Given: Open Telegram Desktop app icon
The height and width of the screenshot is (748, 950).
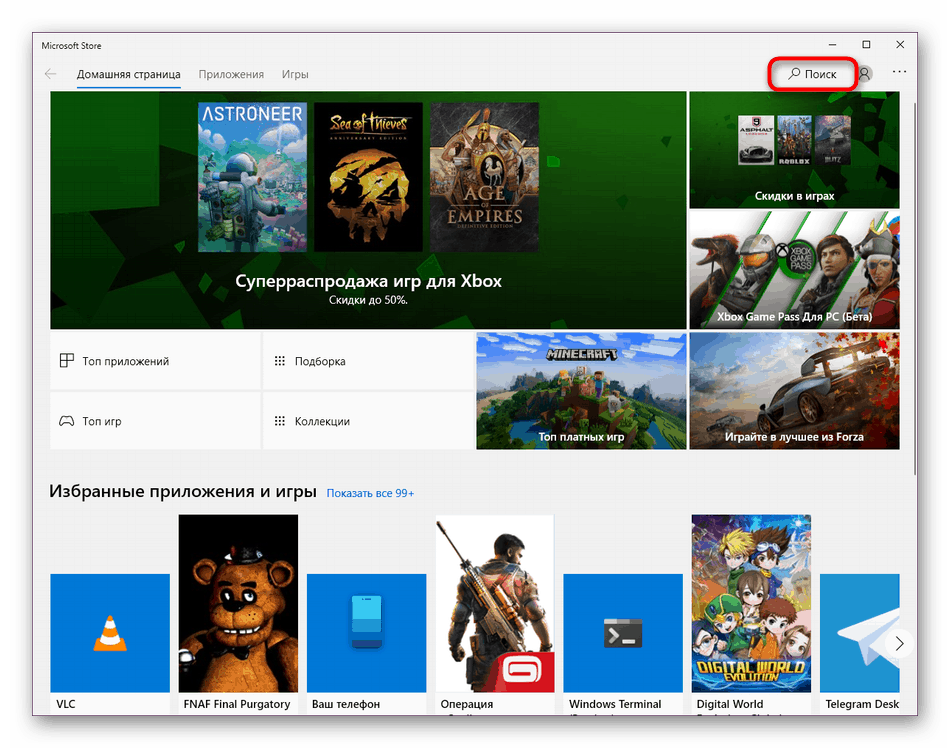Looking at the screenshot, I should click(859, 633).
